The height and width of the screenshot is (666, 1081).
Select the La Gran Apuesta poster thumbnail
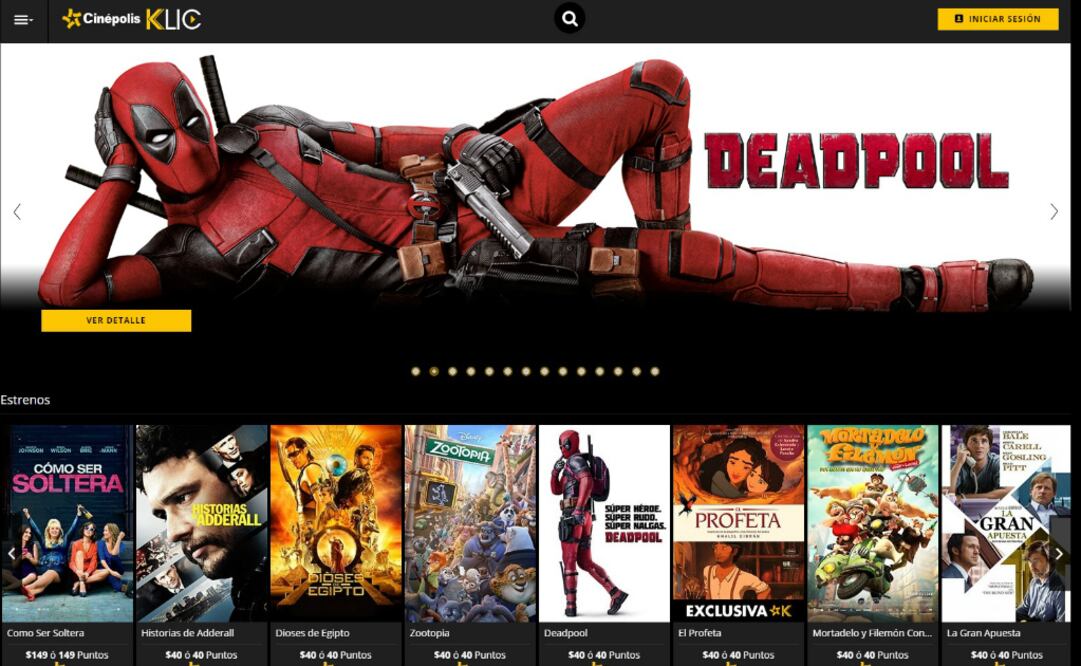(1006, 518)
